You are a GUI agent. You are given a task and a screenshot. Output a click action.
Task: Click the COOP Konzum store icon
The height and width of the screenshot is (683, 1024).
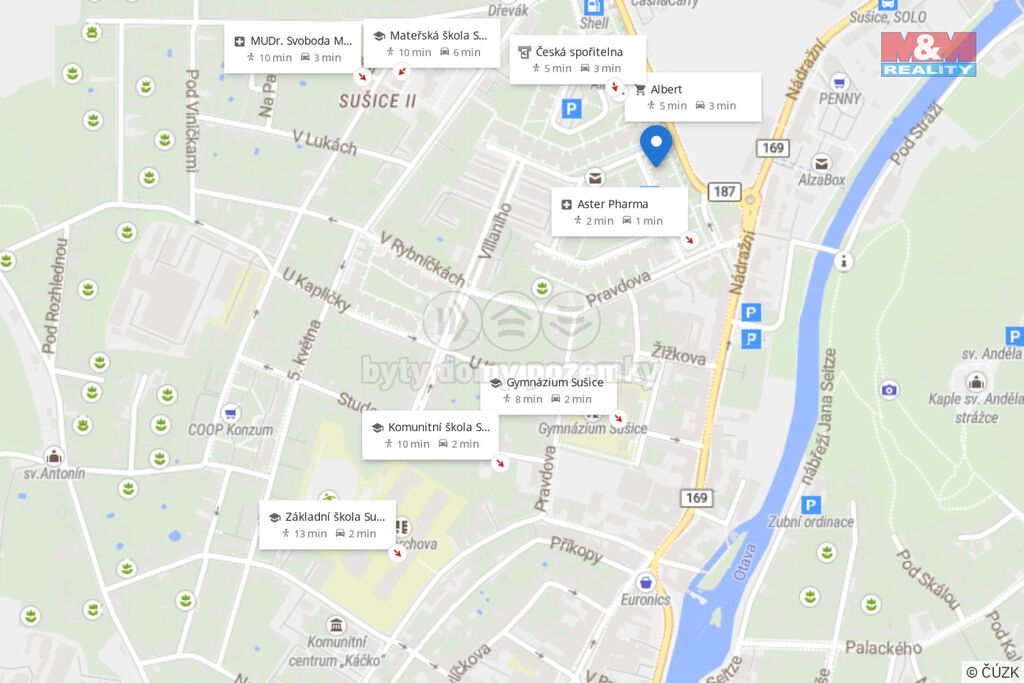pos(229,413)
